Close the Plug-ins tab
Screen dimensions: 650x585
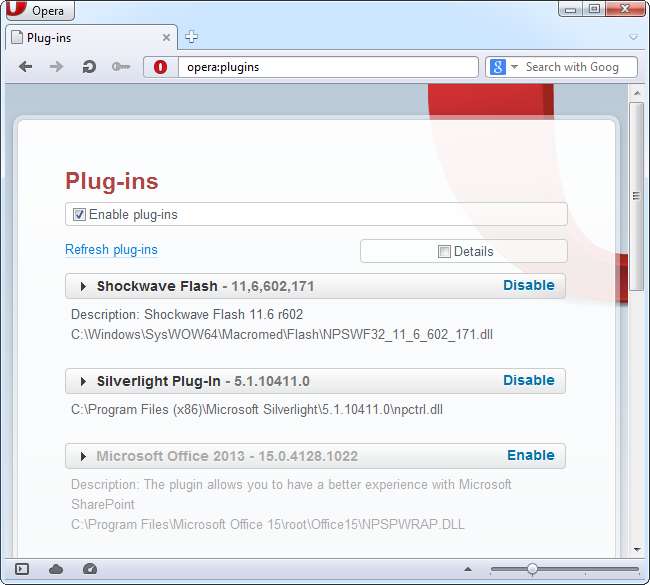point(166,38)
